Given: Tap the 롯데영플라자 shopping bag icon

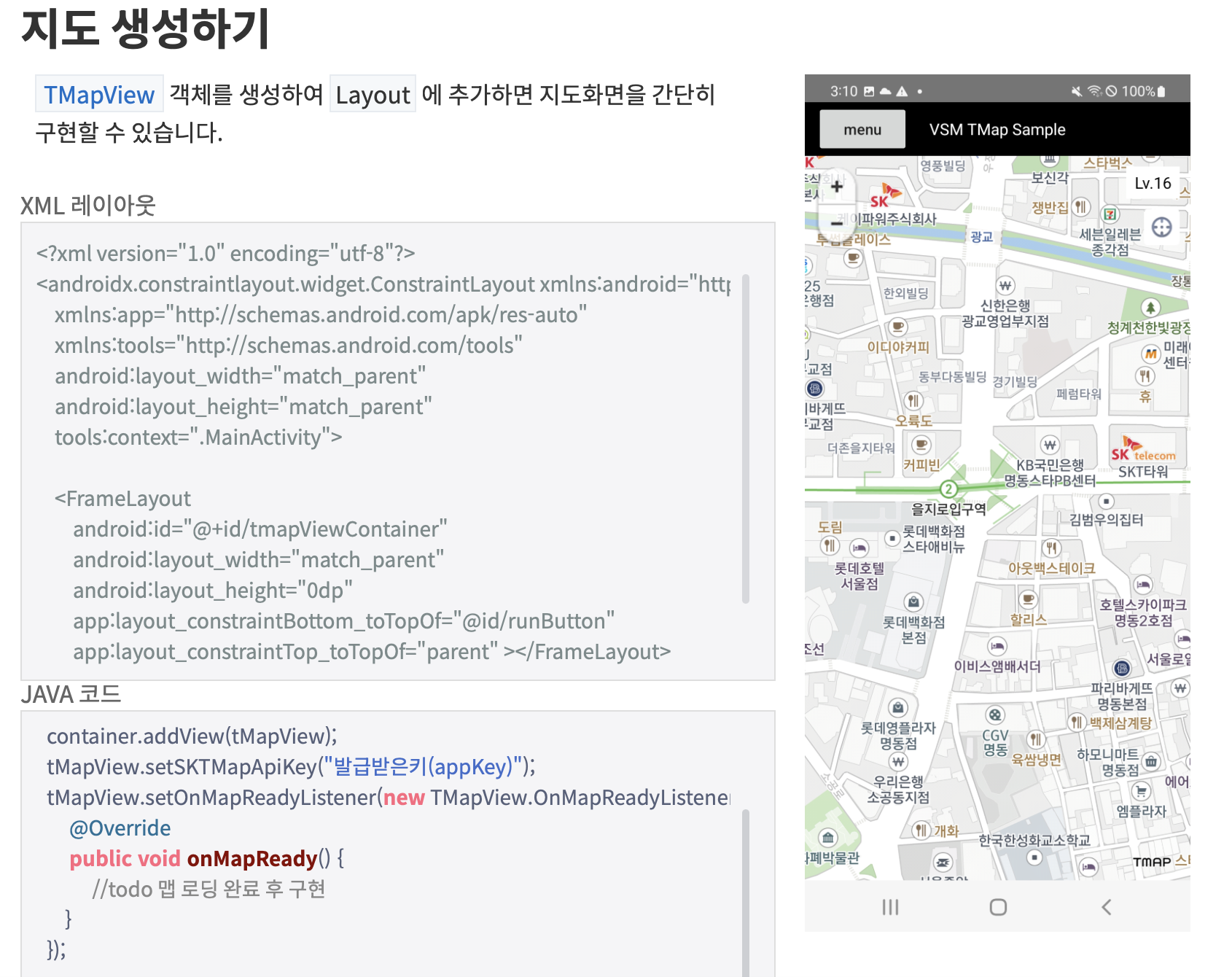Looking at the screenshot, I should click(898, 707).
